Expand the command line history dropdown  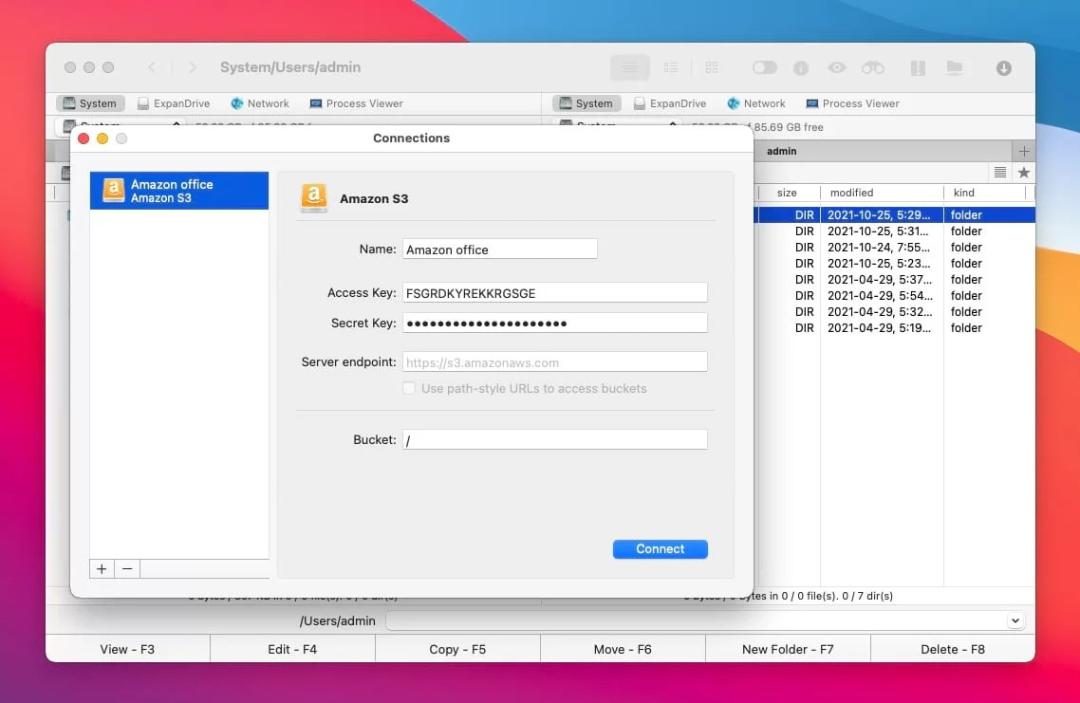[1015, 620]
